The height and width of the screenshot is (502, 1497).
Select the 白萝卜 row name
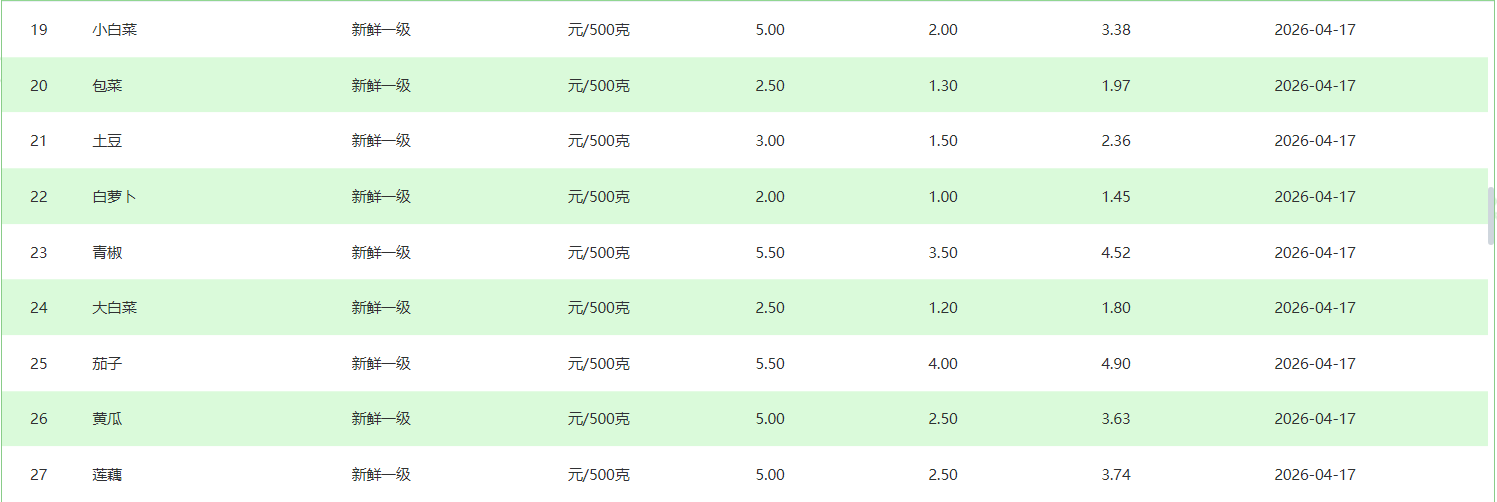(115, 197)
